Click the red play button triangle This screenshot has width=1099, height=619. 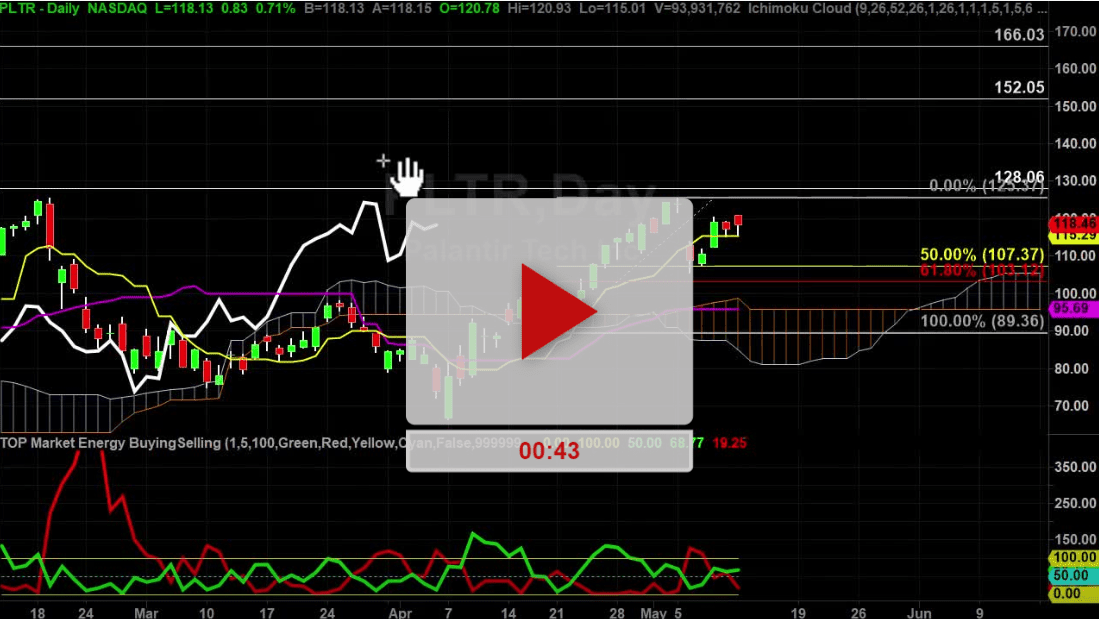pyautogui.click(x=558, y=311)
